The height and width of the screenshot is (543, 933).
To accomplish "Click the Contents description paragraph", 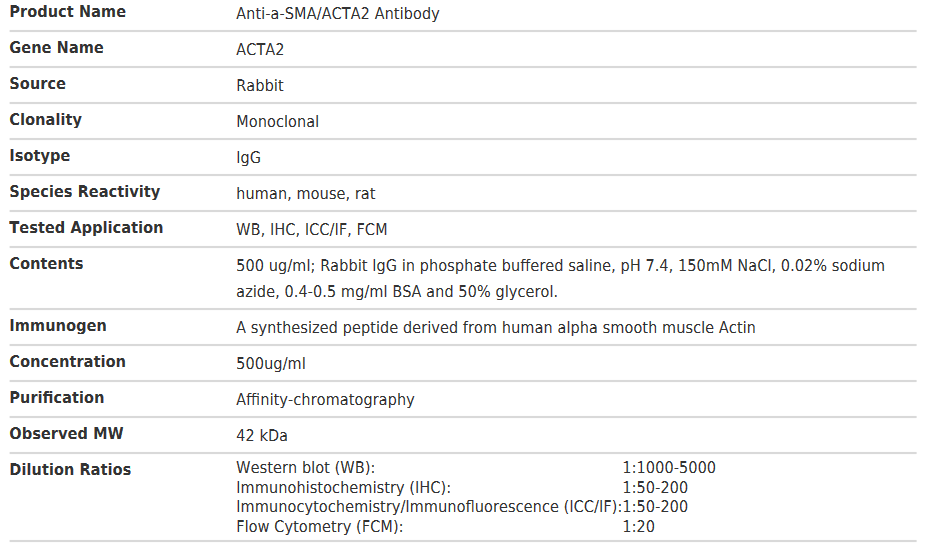I will point(560,278).
